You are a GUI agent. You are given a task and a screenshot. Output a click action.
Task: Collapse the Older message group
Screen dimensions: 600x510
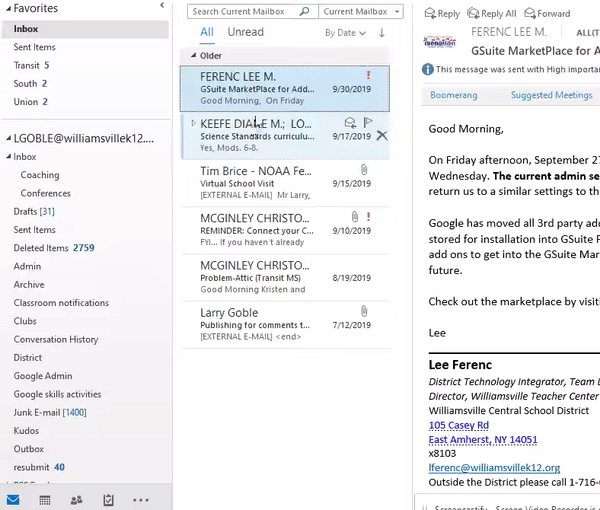click(x=194, y=55)
